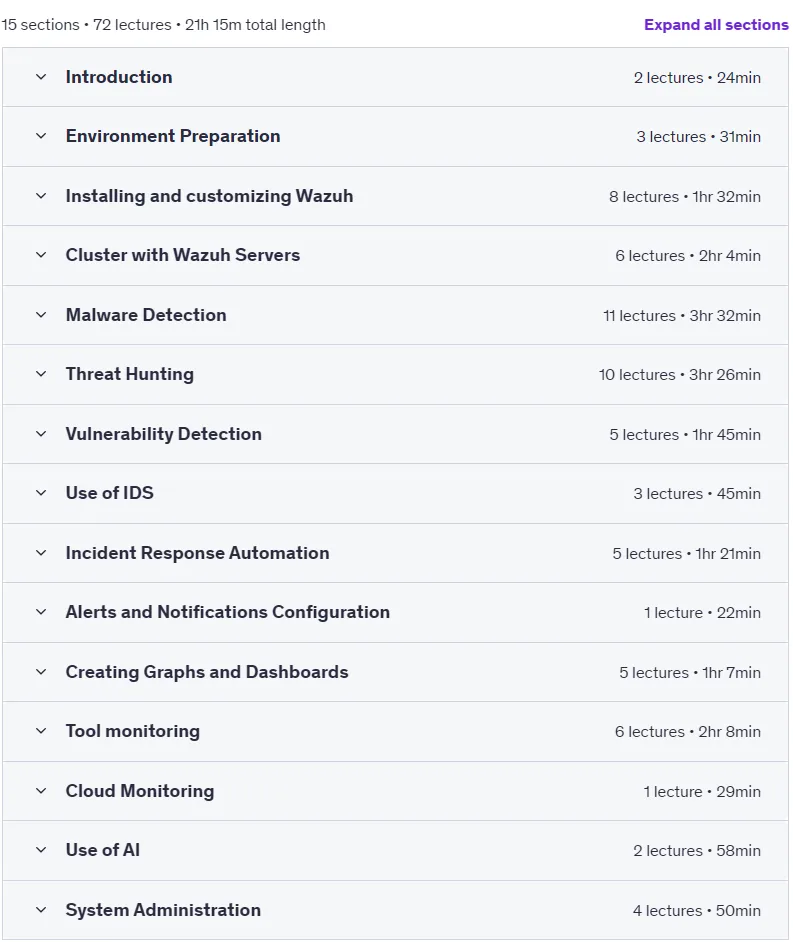The image size is (793, 942).
Task: Open Cluster with Wazuh Servers chevron
Action: 41,255
